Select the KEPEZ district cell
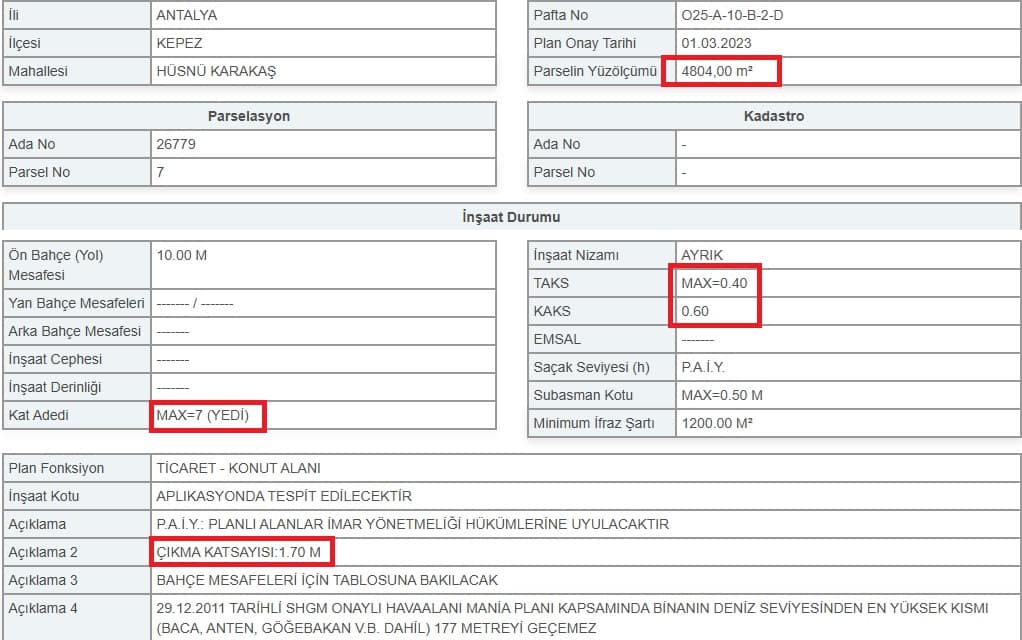Viewport: 1022px width, 640px height. (180, 43)
